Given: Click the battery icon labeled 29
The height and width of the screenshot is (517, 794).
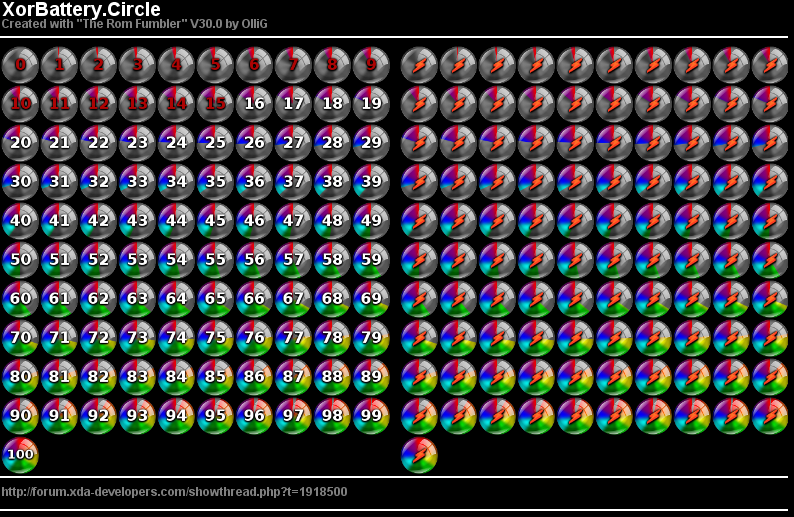Looking at the screenshot, I should (371, 143).
